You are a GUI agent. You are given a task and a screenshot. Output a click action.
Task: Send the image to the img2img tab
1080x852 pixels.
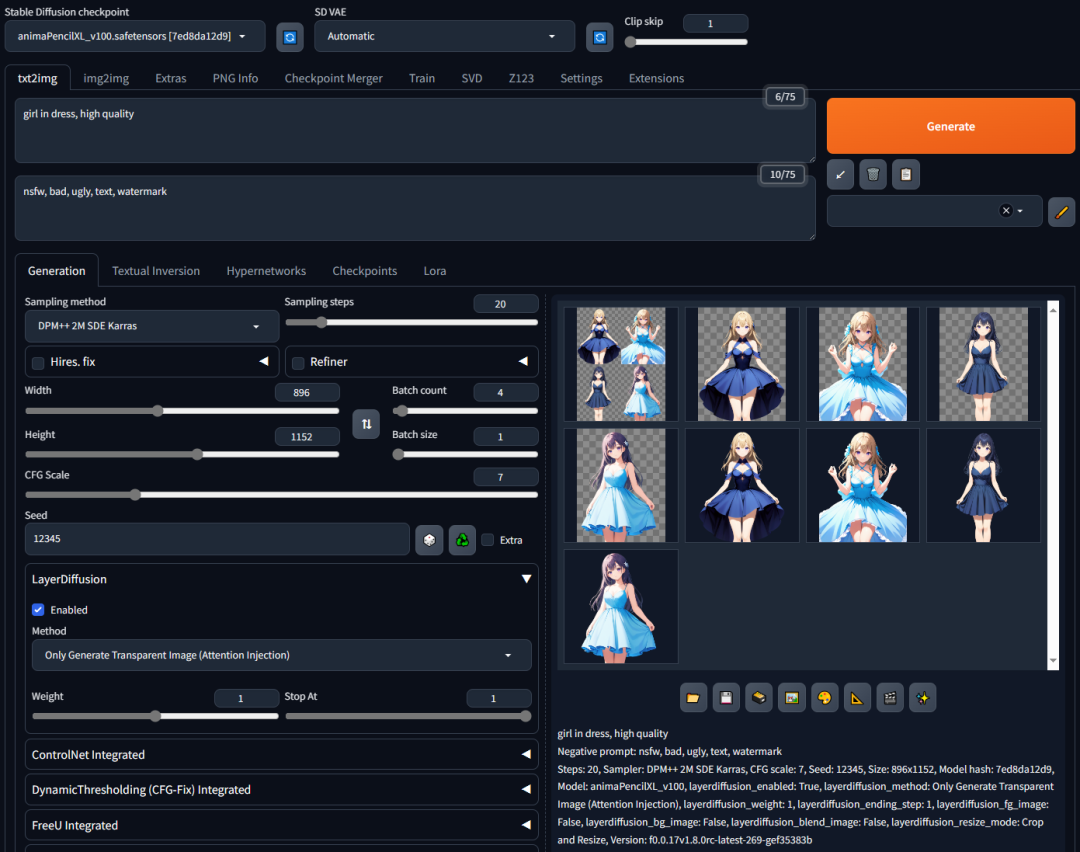pyautogui.click(x=791, y=697)
